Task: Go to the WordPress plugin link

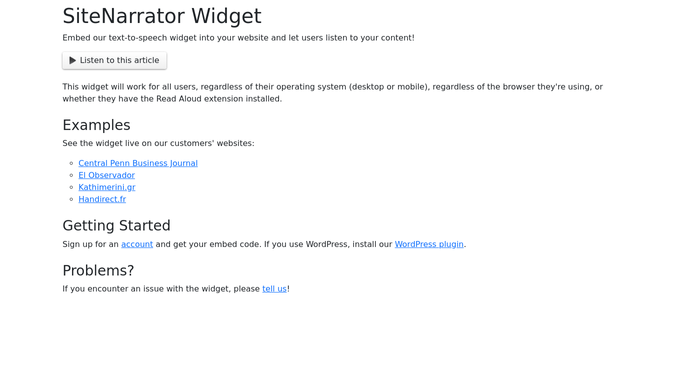Action: point(429,244)
